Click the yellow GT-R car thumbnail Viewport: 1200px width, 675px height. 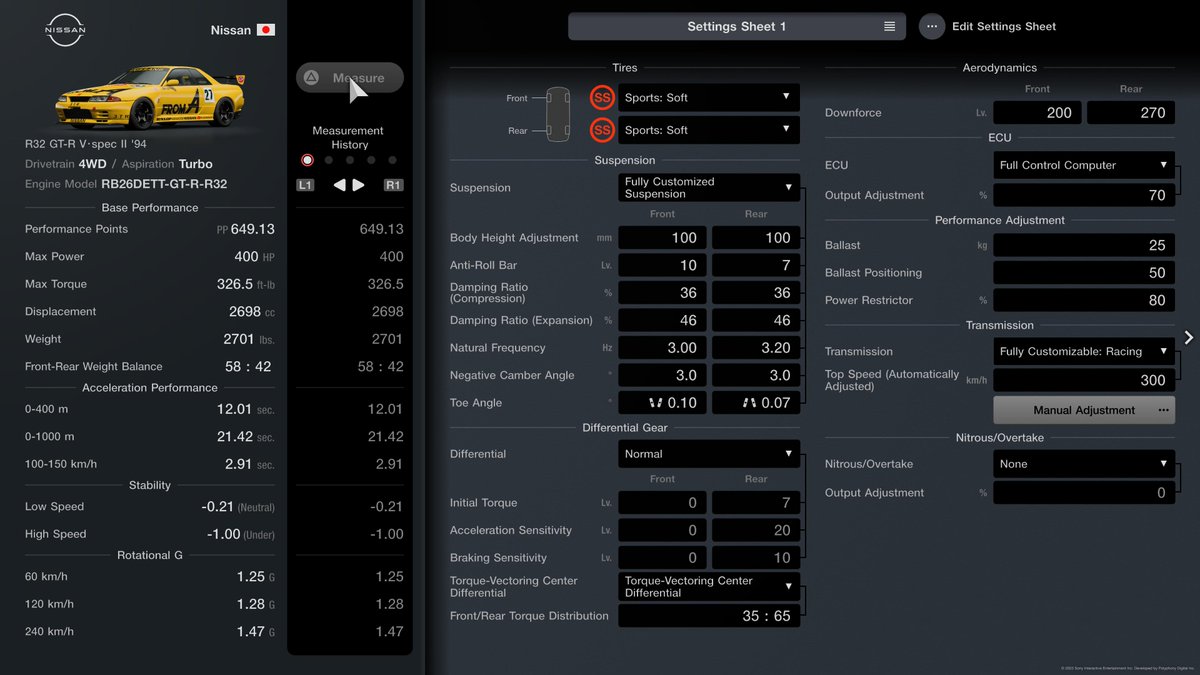coord(150,97)
